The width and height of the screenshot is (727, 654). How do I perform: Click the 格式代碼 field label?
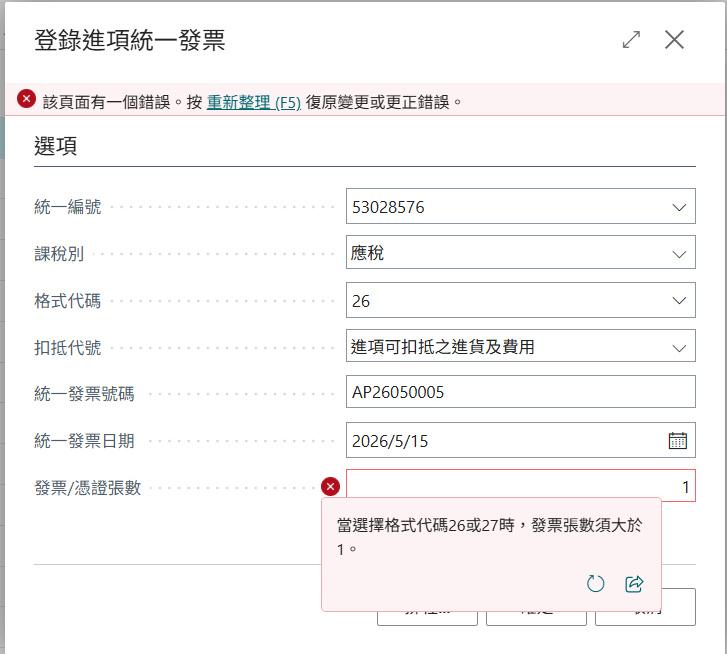point(68,301)
